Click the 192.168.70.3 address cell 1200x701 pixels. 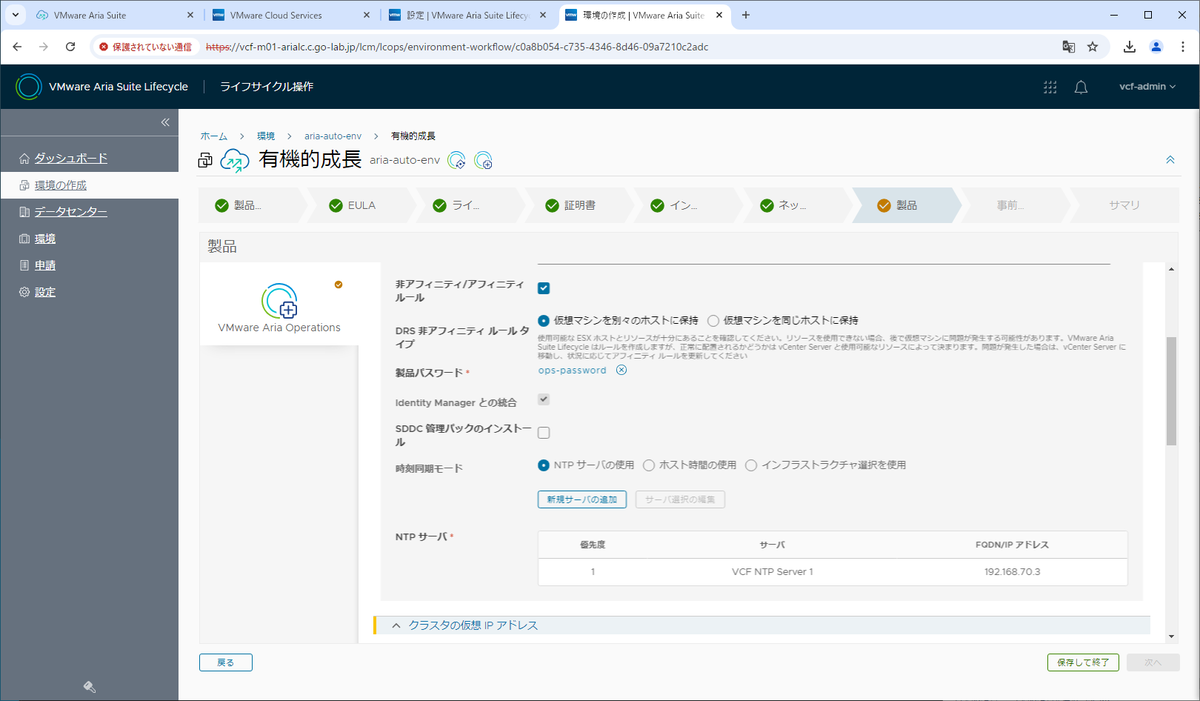point(1011,571)
